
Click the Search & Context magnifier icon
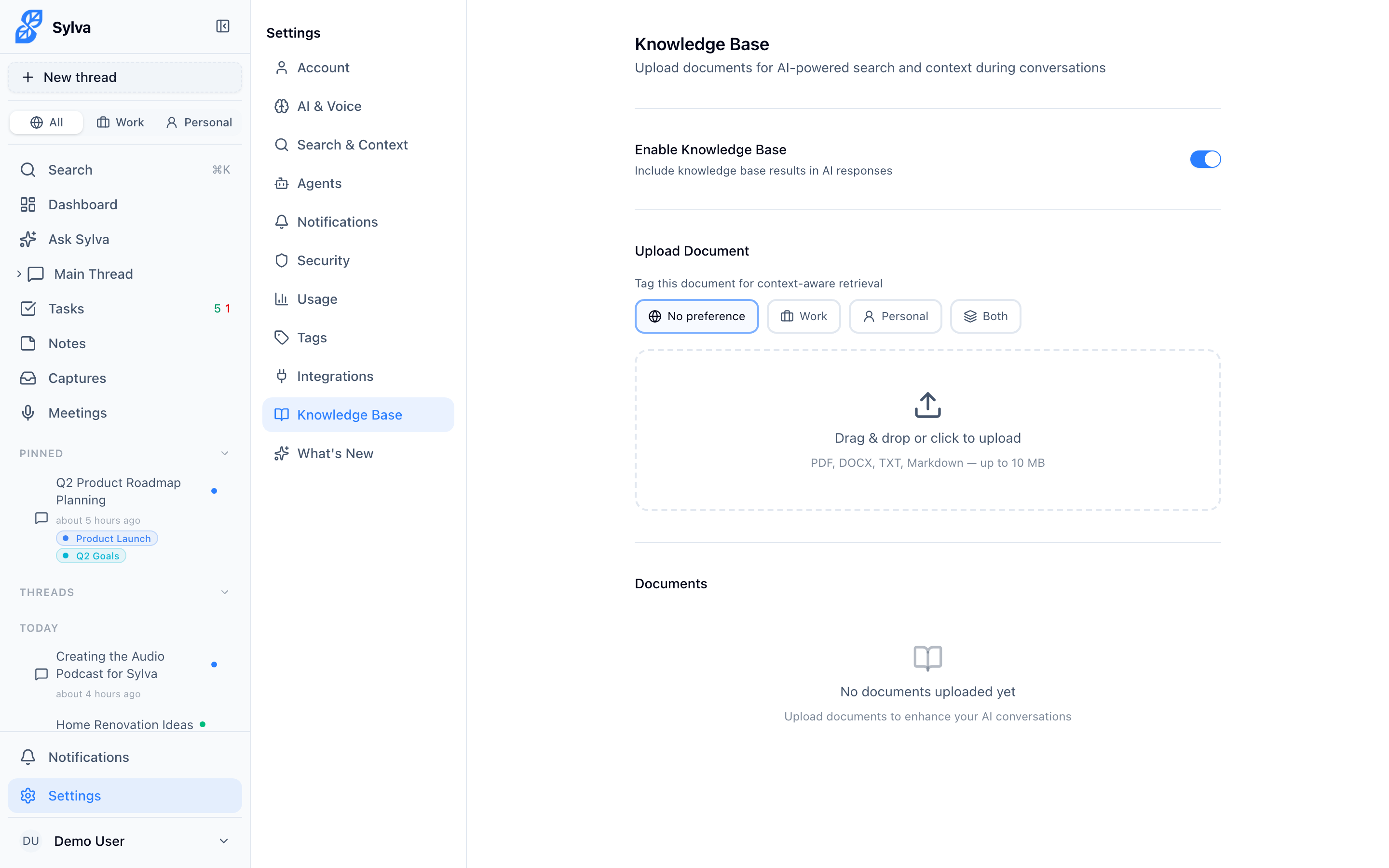281,145
